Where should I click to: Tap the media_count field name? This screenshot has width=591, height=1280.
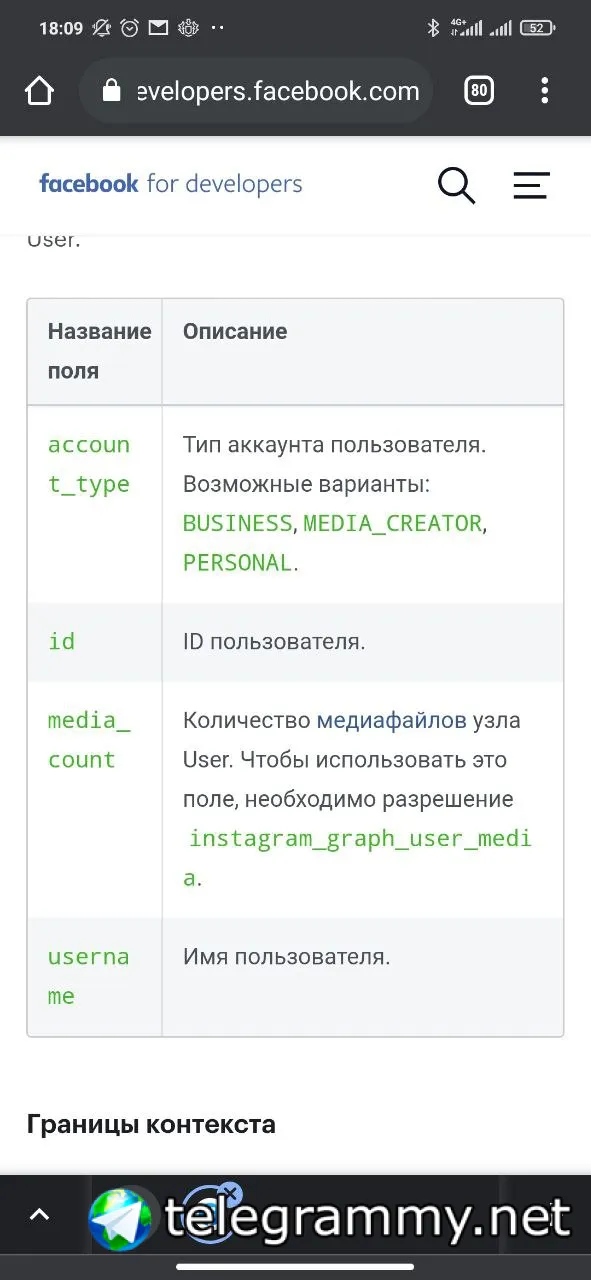tap(89, 740)
